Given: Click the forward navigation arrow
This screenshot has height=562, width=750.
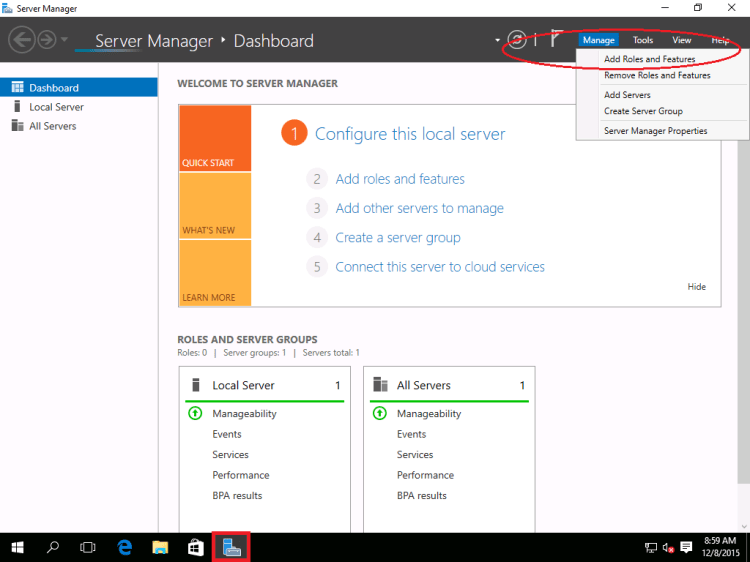Looking at the screenshot, I should 46,40.
